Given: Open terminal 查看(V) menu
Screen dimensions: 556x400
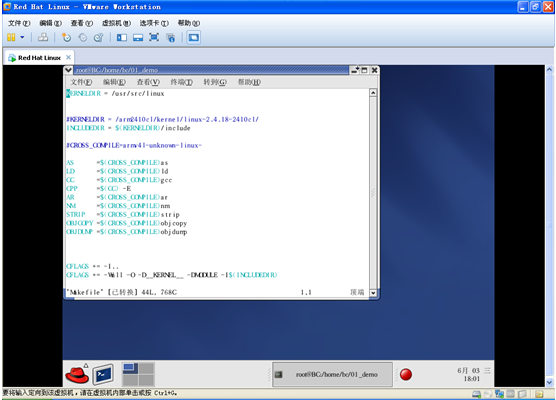Looking at the screenshot, I should [x=148, y=82].
